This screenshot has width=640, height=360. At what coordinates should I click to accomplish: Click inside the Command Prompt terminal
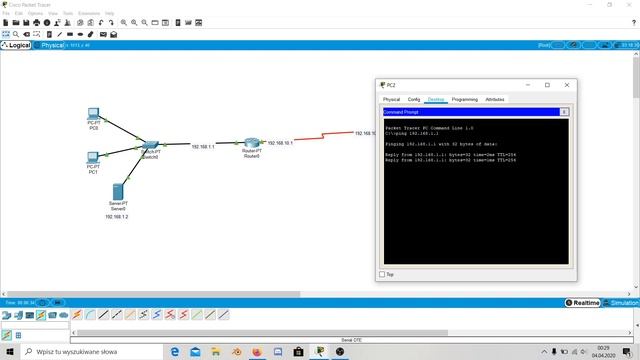point(476,191)
